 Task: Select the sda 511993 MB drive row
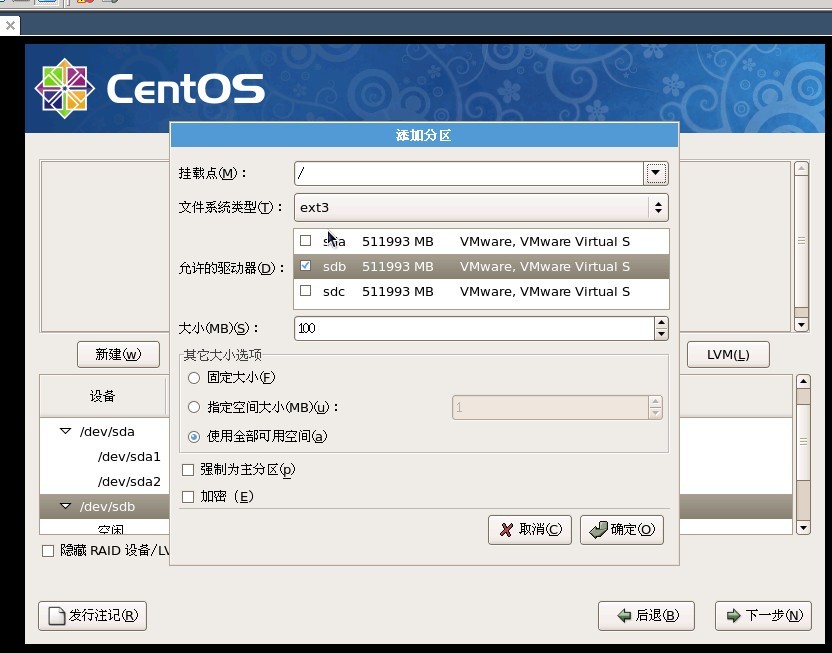click(x=481, y=241)
